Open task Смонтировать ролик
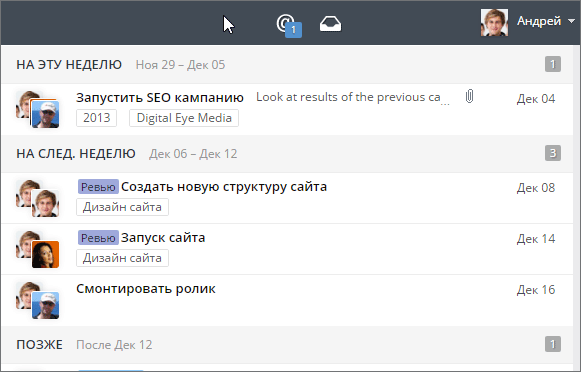 point(146,289)
